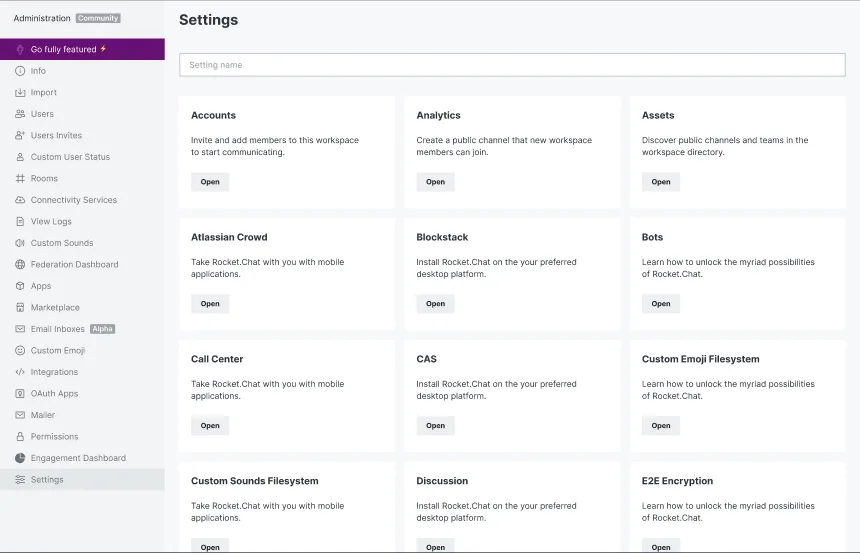Image resolution: width=860 pixels, height=553 pixels.
Task: Click the Mailer envelope icon
Action: [20, 415]
